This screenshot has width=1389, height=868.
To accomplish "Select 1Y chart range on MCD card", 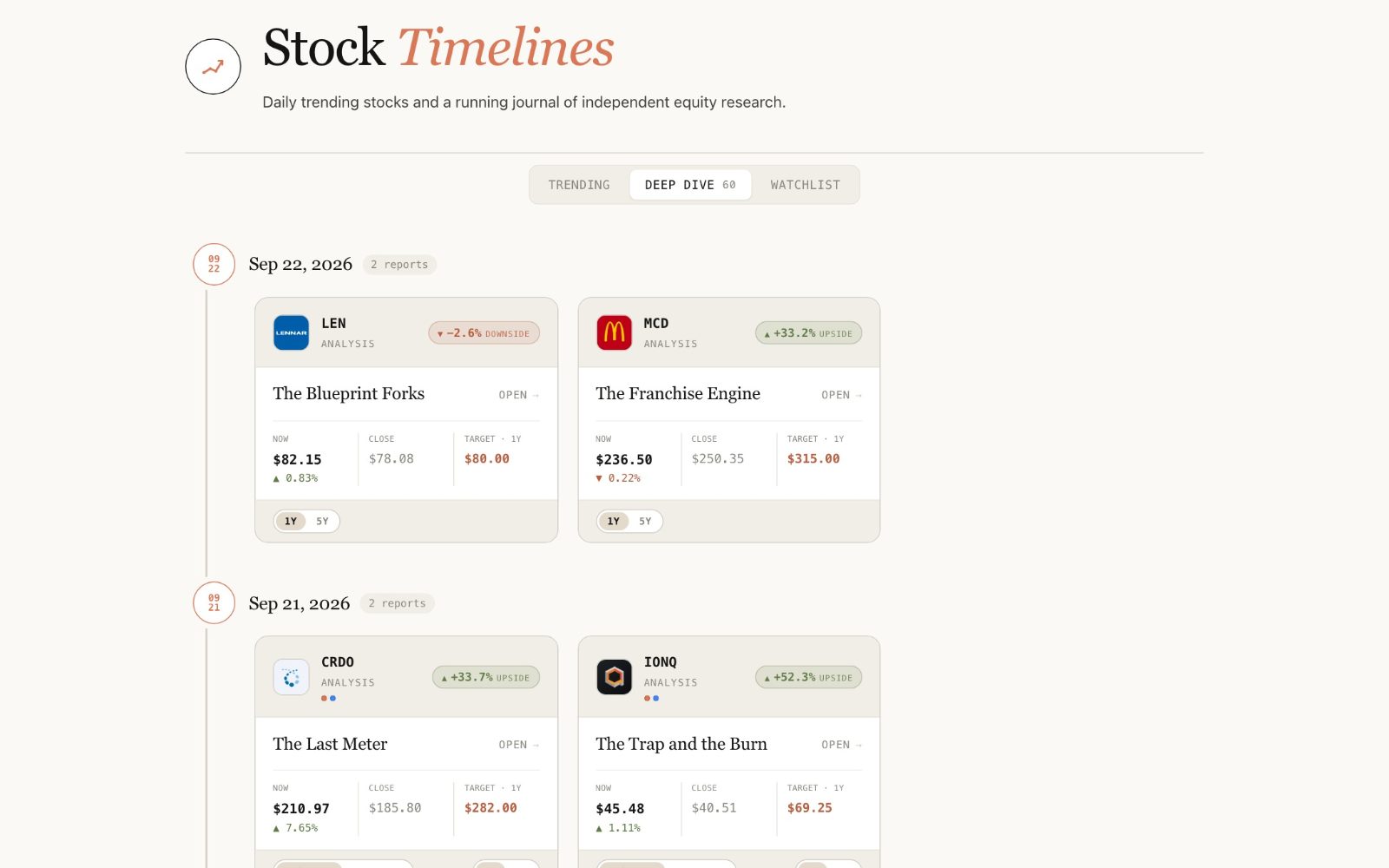I will [614, 522].
